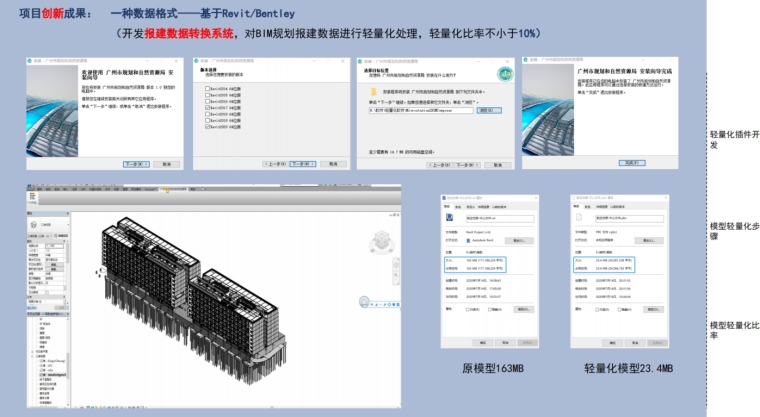The width and height of the screenshot is (760, 417).
Task: Click Next in the welcome installer dialog
Action: (136, 163)
